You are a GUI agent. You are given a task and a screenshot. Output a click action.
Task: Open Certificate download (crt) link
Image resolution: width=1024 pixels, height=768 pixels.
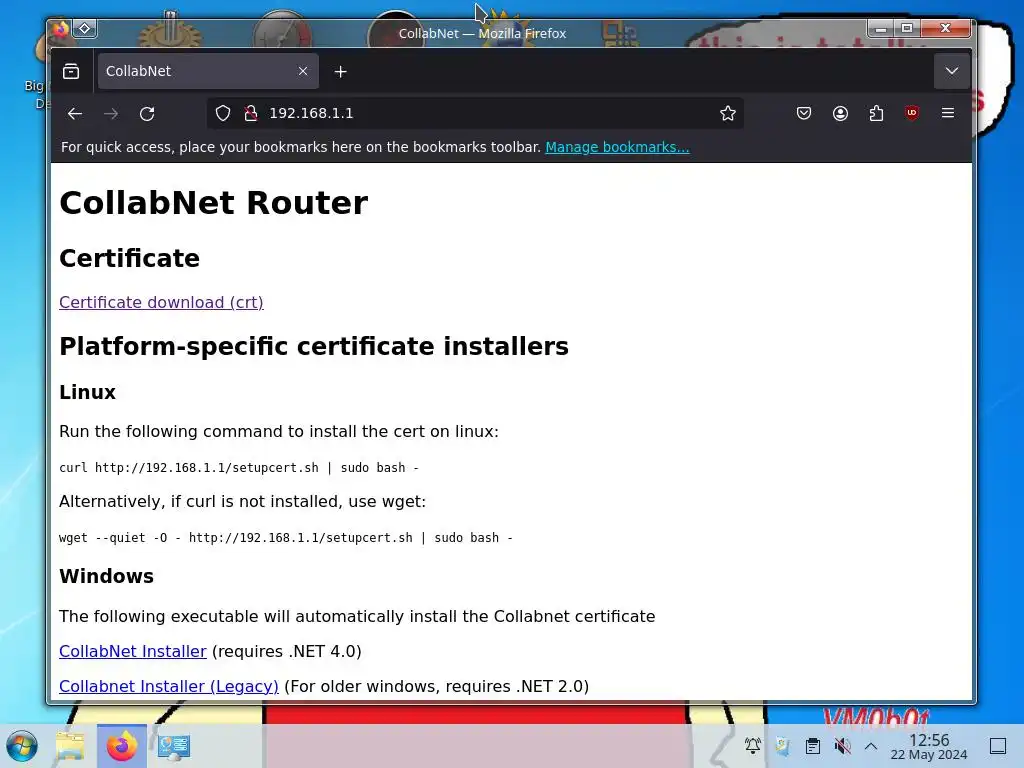tap(161, 302)
